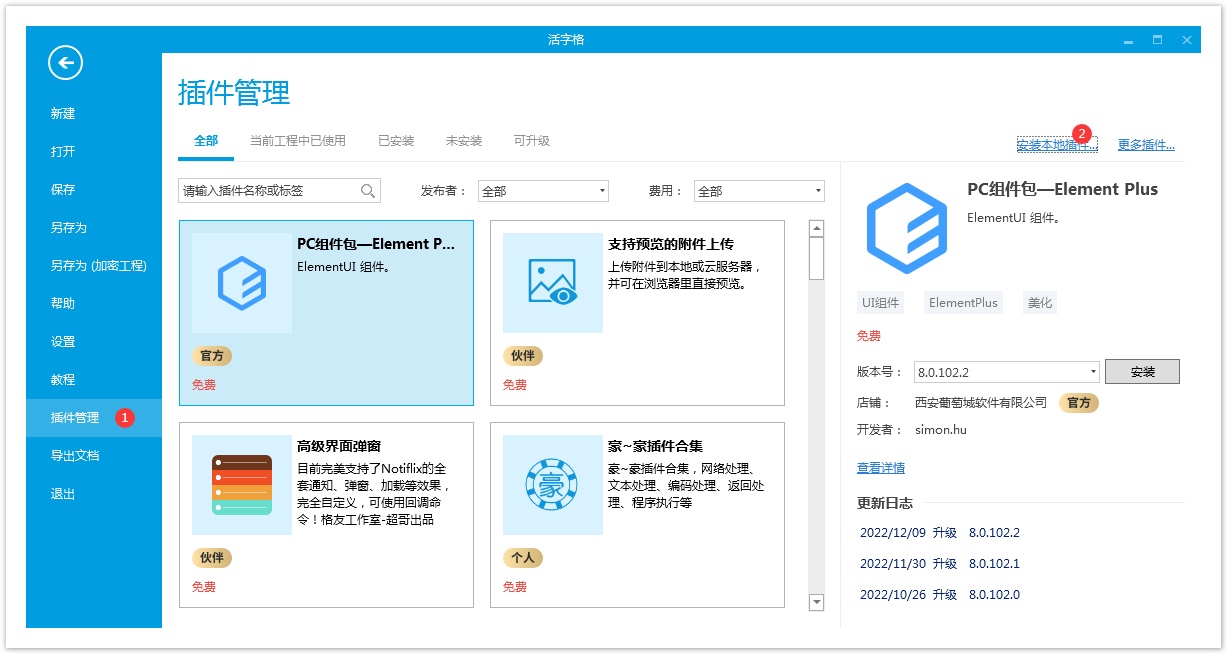
Task: Click the 2022/10/26 升级 8.0.102.0 log entry
Action: coord(940,595)
